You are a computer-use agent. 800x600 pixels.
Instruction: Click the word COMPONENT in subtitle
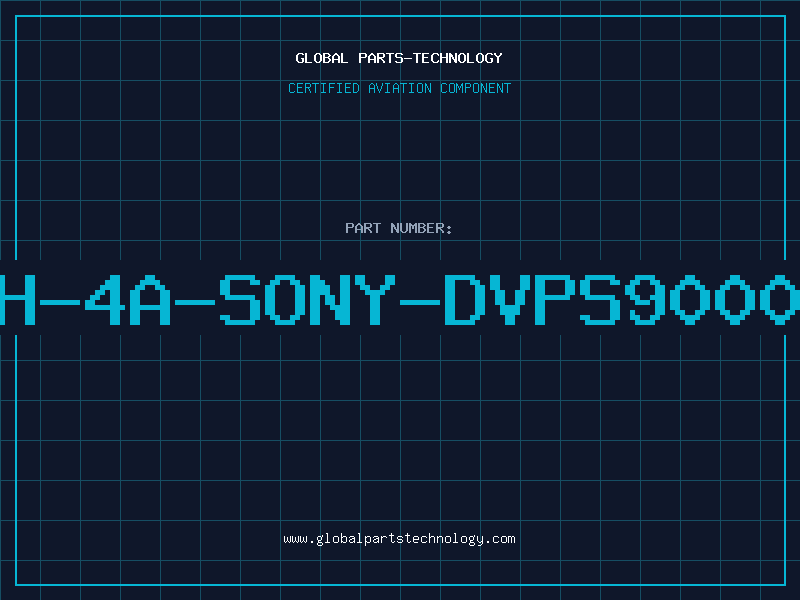point(476,88)
